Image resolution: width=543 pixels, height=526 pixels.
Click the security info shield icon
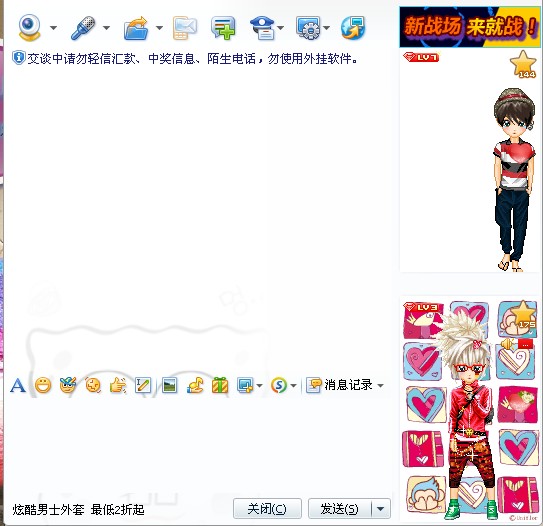click(18, 57)
